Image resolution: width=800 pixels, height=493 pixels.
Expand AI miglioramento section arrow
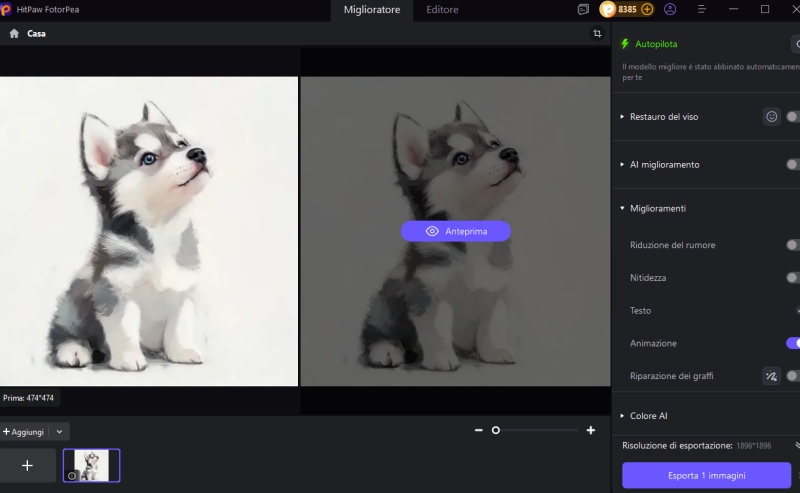tap(622, 164)
